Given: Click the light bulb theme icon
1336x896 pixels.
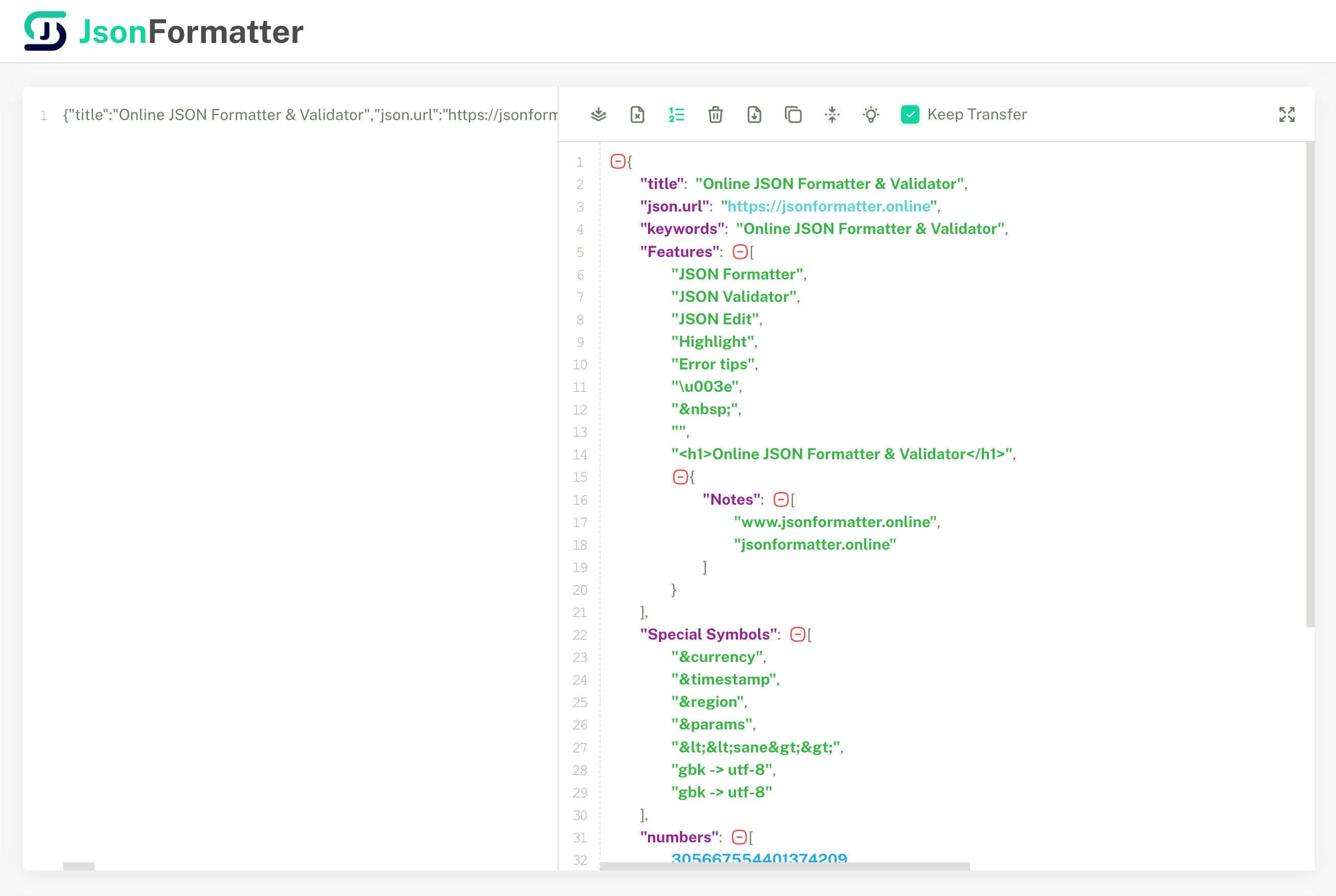Looking at the screenshot, I should point(871,115).
